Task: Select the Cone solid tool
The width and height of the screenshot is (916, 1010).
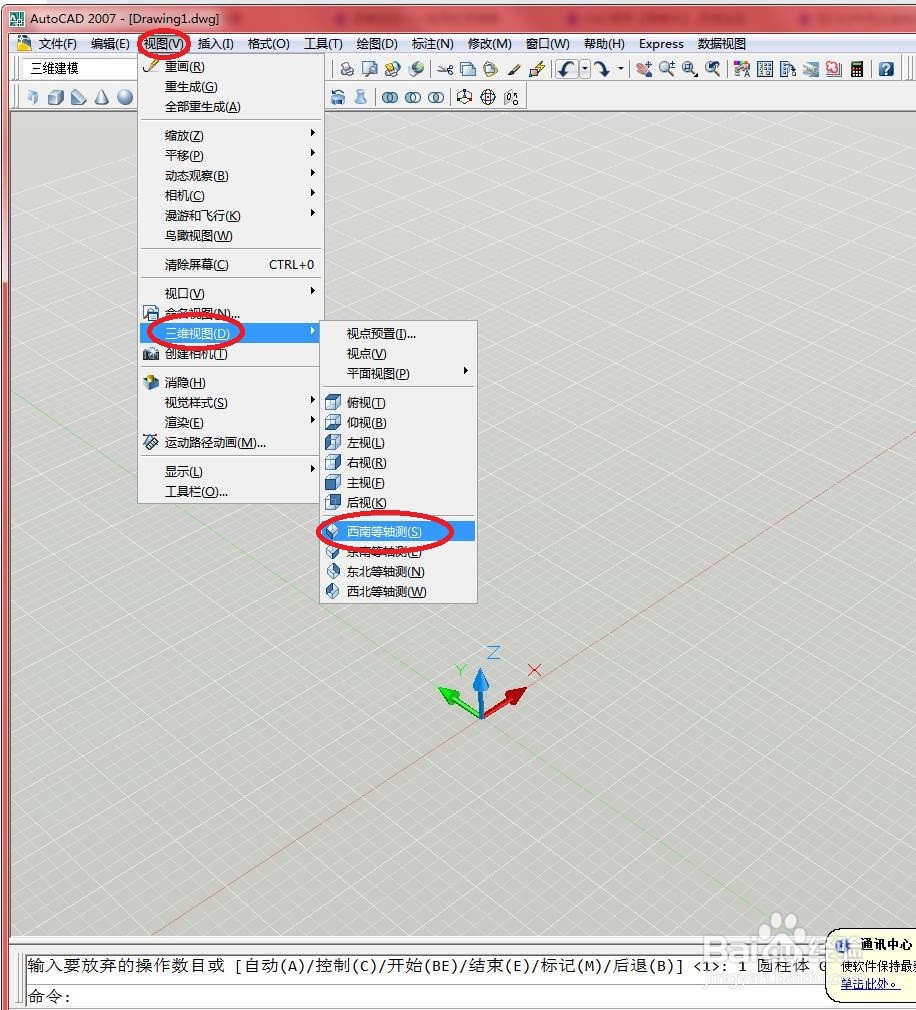Action: tap(102, 97)
